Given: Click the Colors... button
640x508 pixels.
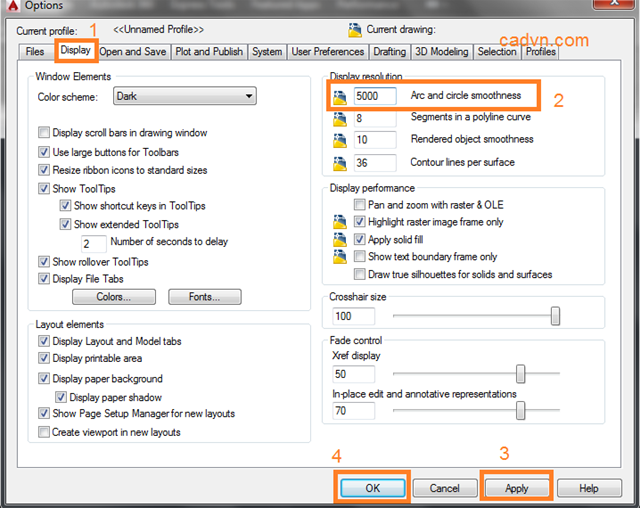Looking at the screenshot, I should pyautogui.click(x=114, y=297).
